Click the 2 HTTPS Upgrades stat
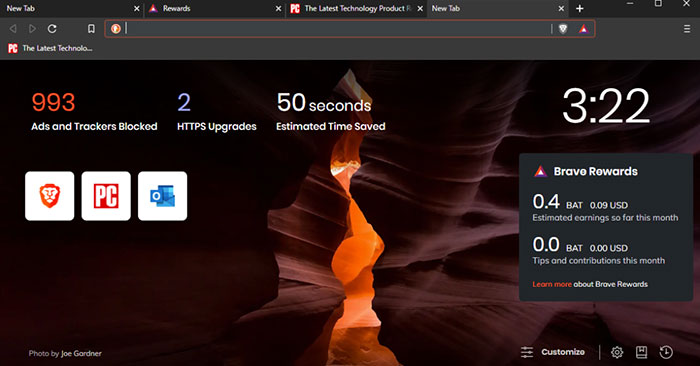 [x=217, y=112]
